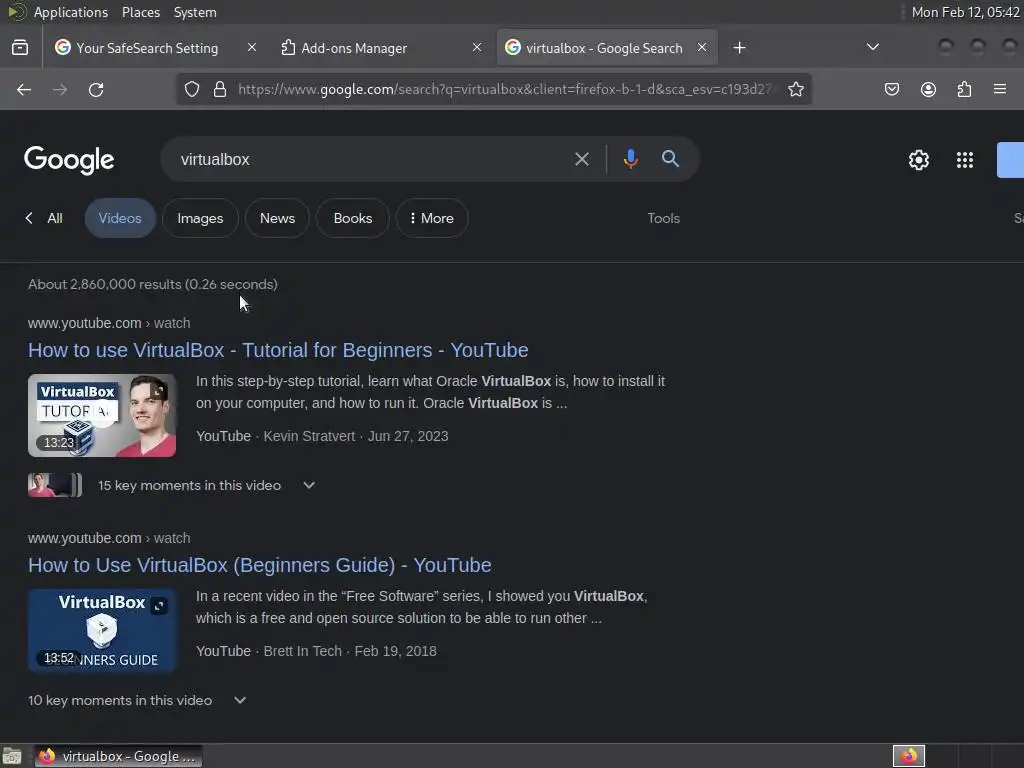
Task: Open the Google apps grid
Action: [x=965, y=160]
